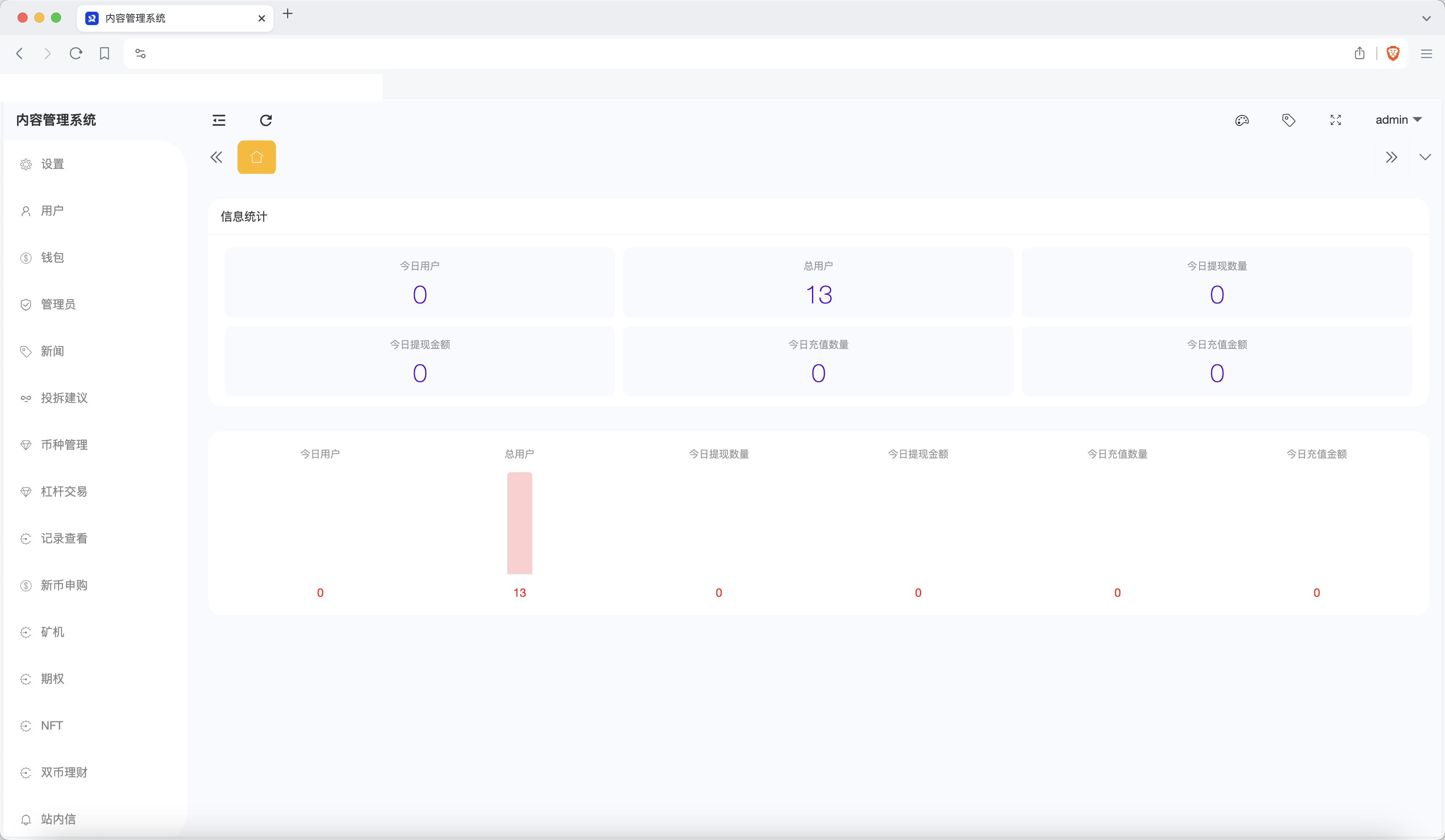Screen dimensions: 1445x840
Task: Select the pink bar in statistics chart
Action: [519, 521]
